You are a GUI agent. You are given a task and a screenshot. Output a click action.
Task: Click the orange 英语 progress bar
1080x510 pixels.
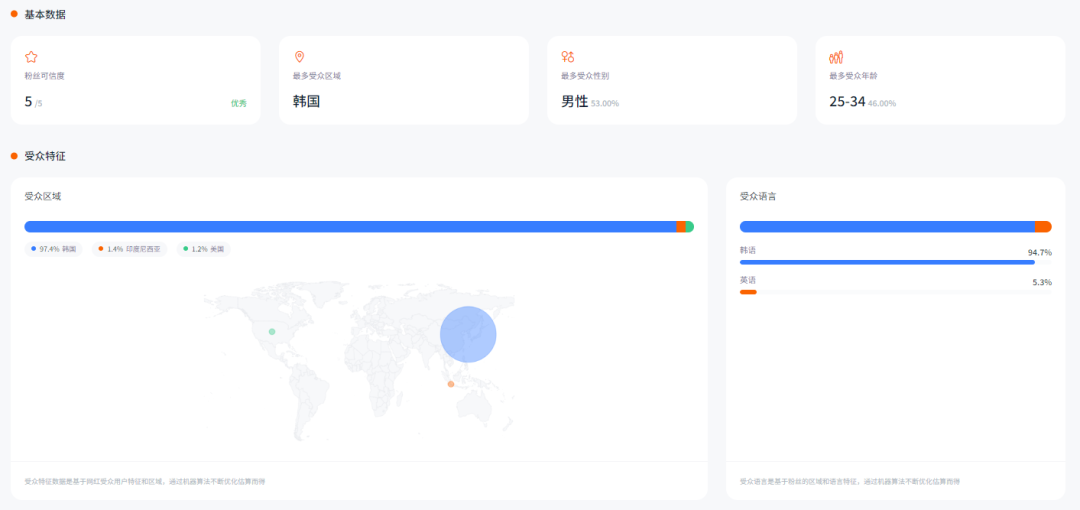click(x=748, y=292)
